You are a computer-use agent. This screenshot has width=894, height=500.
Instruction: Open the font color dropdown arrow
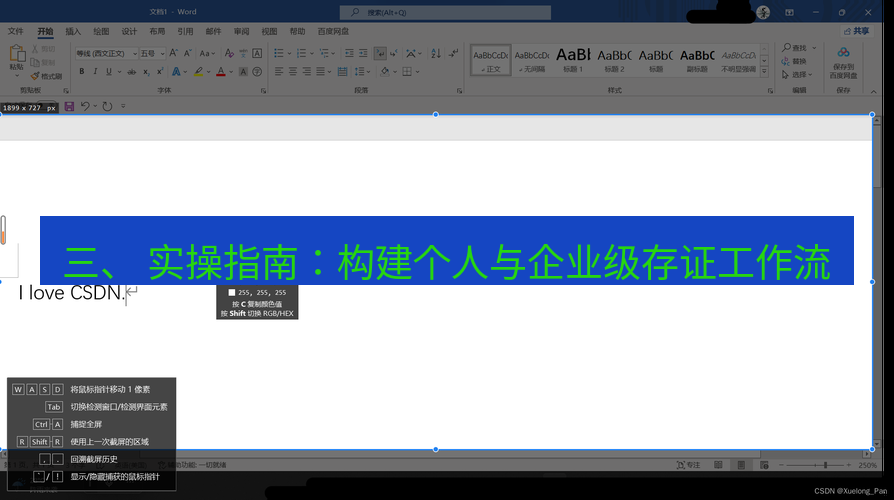pyautogui.click(x=231, y=72)
